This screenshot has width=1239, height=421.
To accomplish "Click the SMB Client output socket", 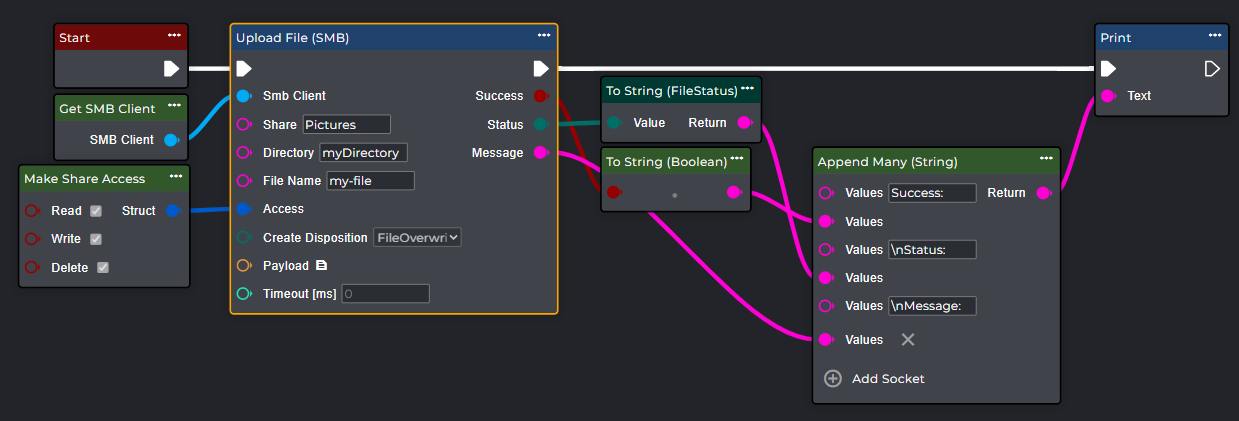I will click(x=170, y=140).
